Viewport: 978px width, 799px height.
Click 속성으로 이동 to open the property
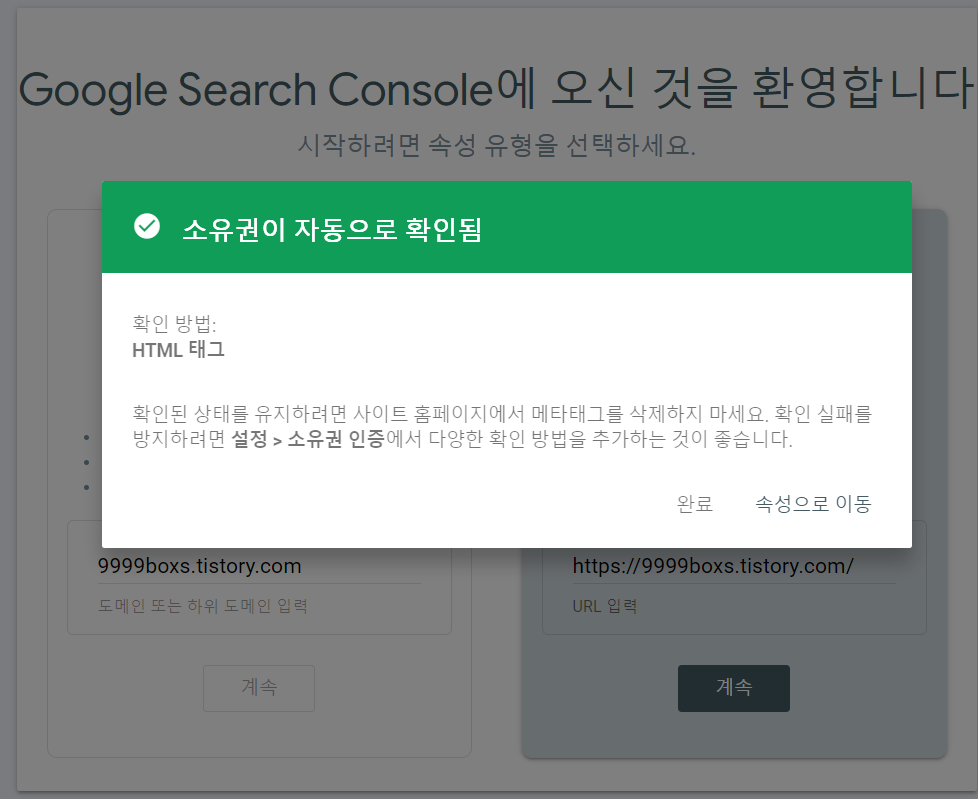click(x=813, y=503)
